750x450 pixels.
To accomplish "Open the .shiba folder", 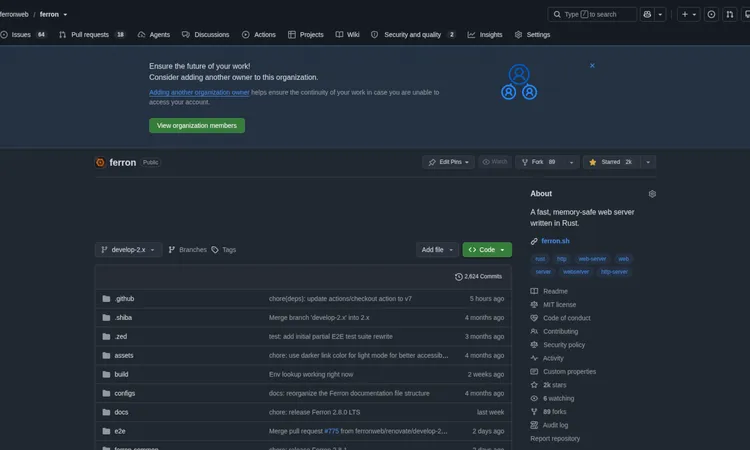I will [x=123, y=318].
